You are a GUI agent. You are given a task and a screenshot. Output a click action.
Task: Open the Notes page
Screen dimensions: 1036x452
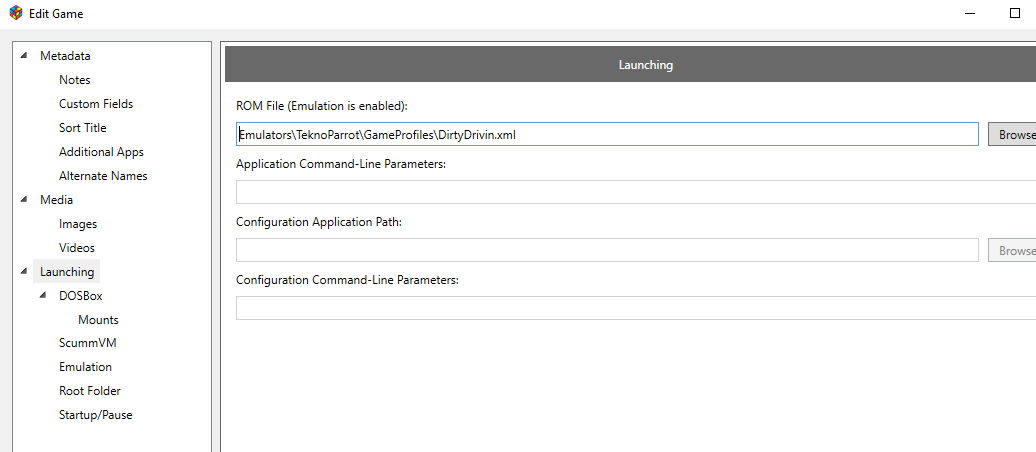pos(75,80)
